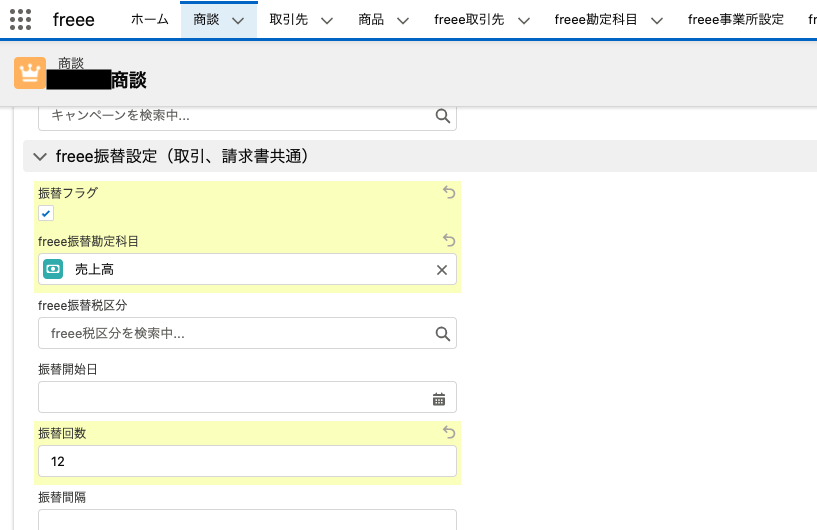Click search icon in campaign lookup field
This screenshot has height=530, width=817.
[442, 116]
